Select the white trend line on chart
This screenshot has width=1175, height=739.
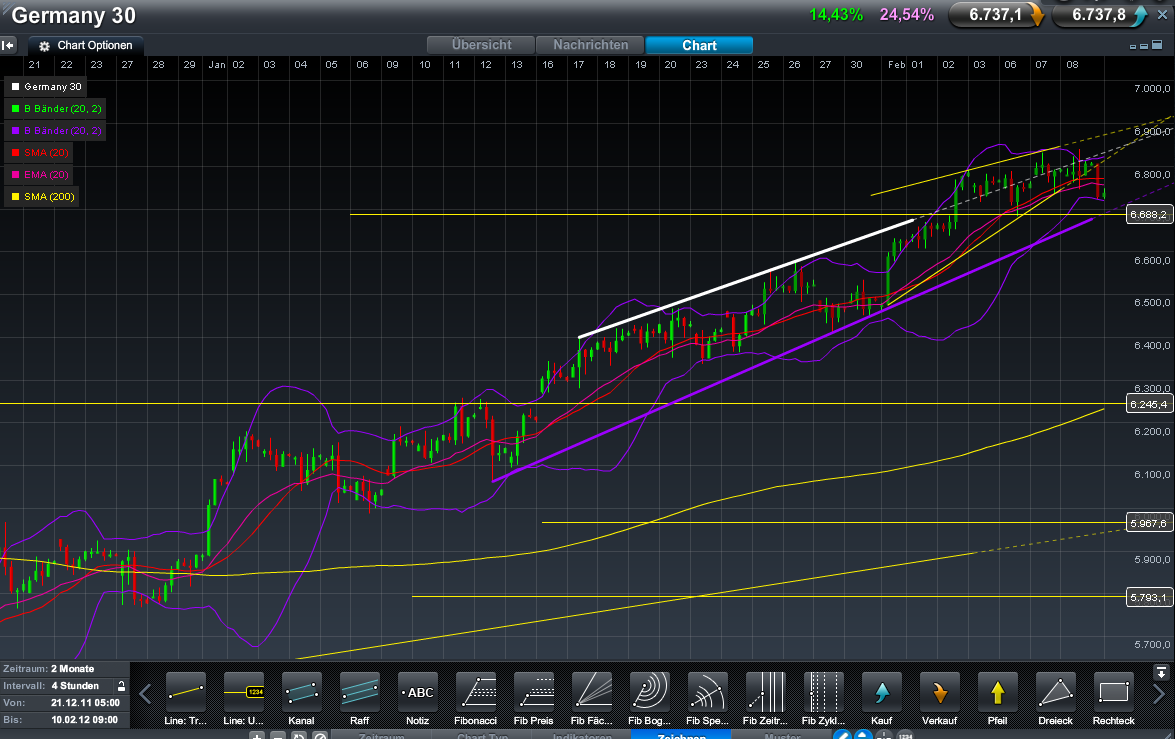coord(746,279)
